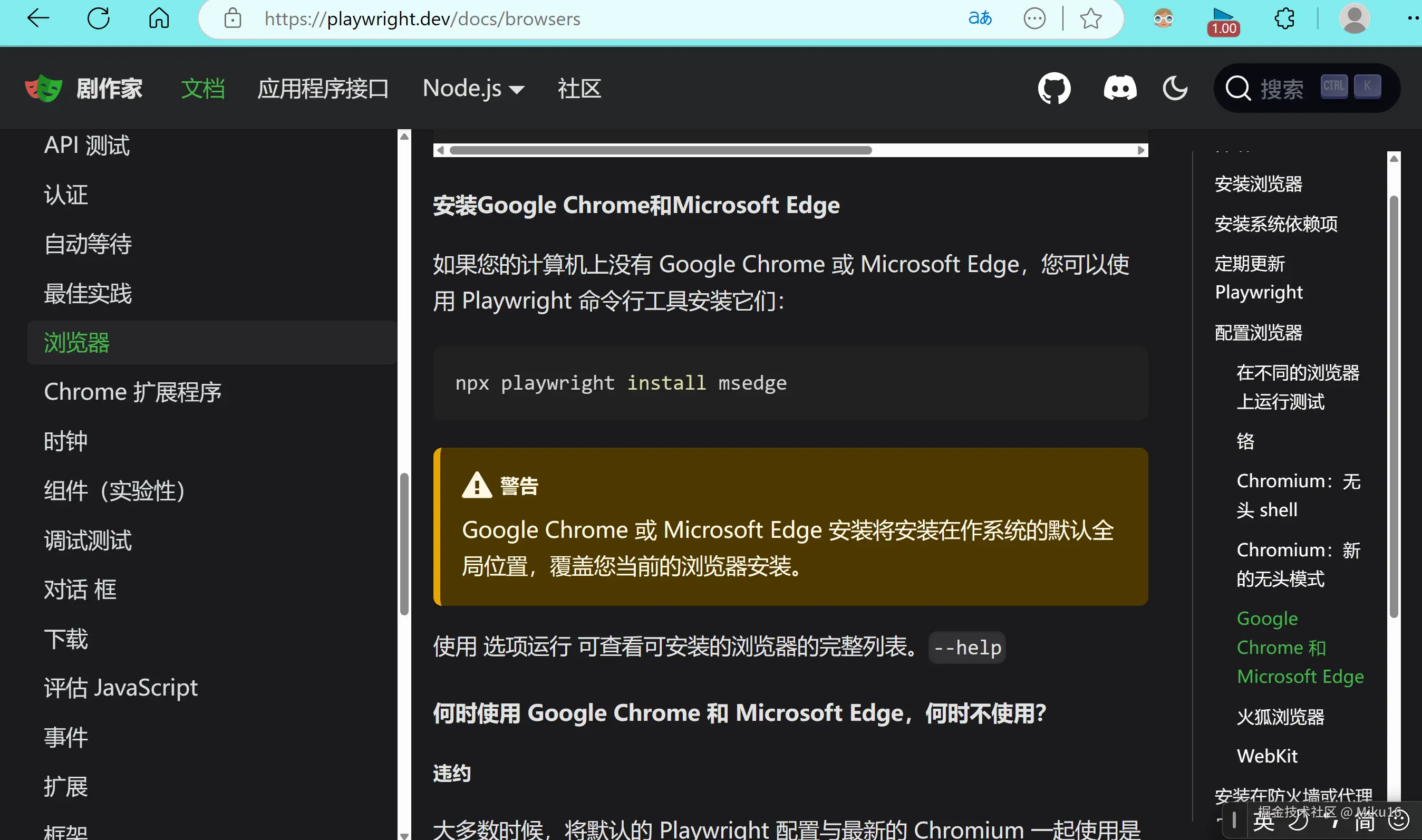This screenshot has width=1422, height=840.
Task: Click the browser refresh icon
Action: point(99,18)
